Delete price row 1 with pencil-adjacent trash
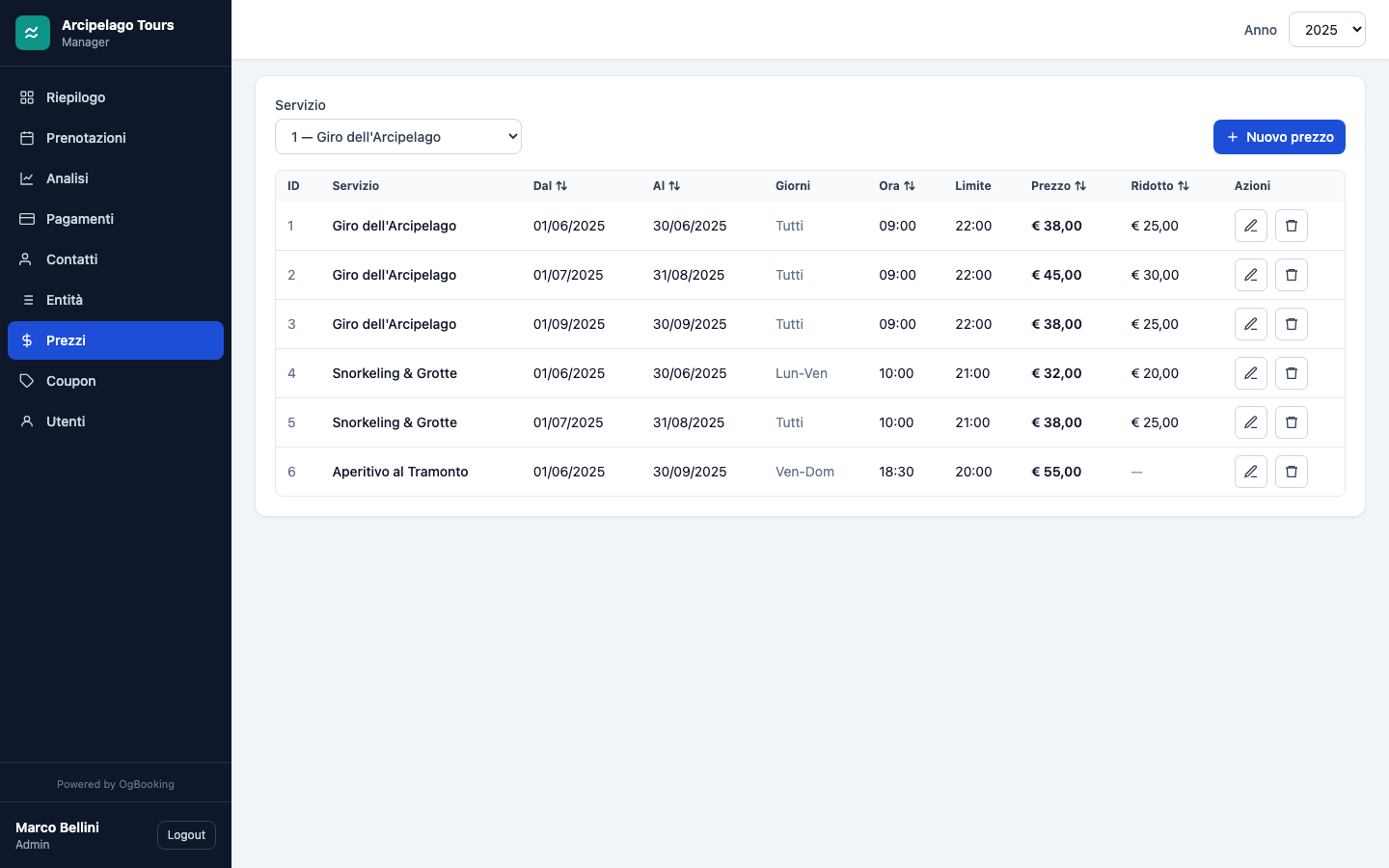Image resolution: width=1389 pixels, height=868 pixels. pyautogui.click(x=1292, y=226)
